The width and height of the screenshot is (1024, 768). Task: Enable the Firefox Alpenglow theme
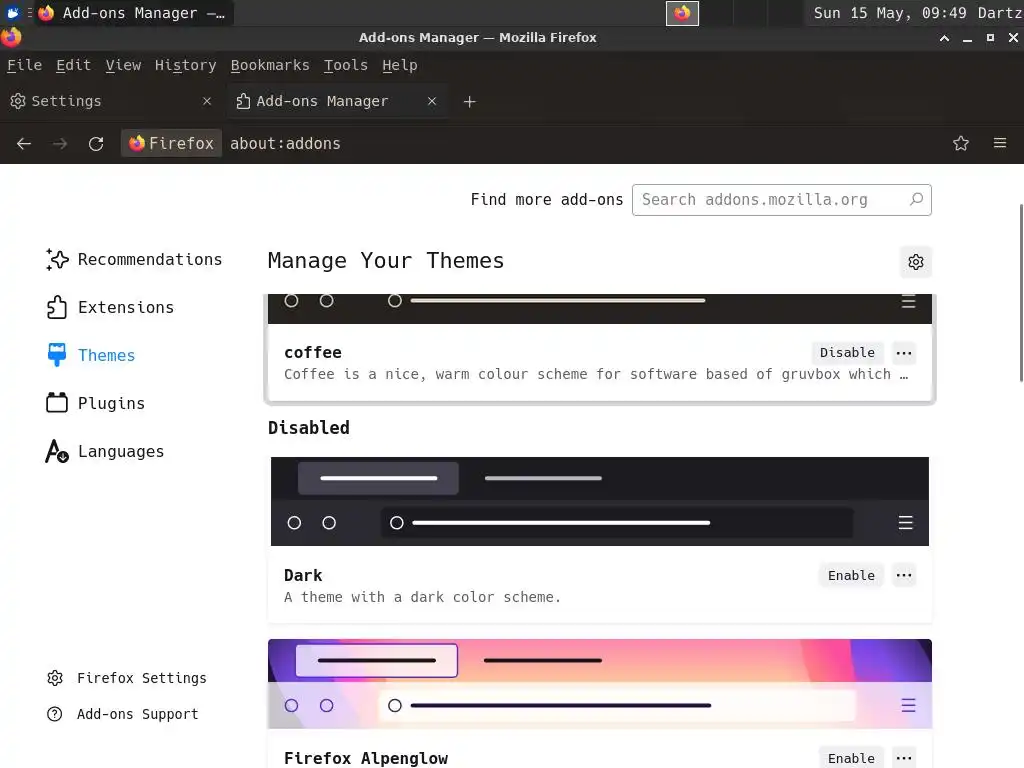click(x=851, y=758)
